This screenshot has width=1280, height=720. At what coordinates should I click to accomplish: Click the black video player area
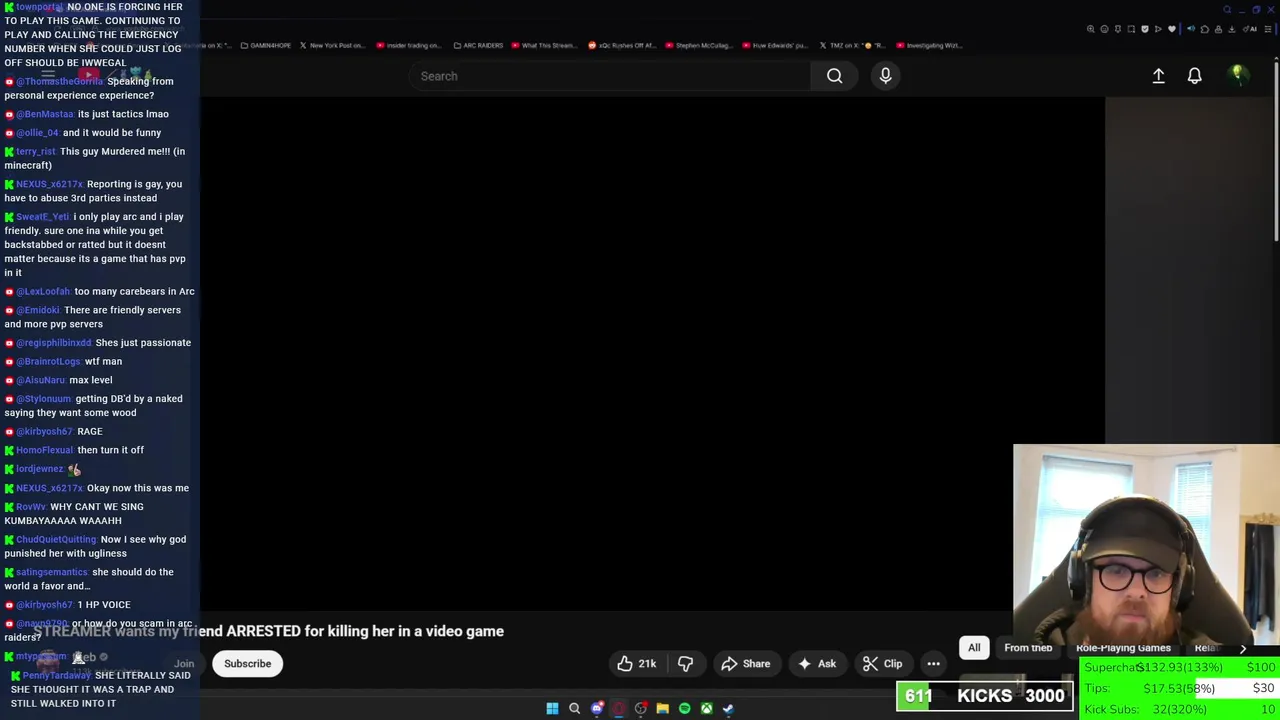tap(652, 355)
